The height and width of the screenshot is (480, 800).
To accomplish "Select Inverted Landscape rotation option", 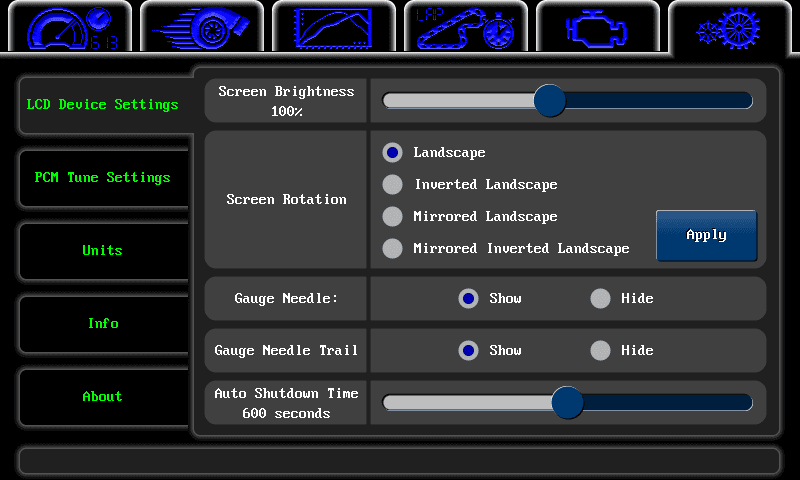I will (393, 185).
